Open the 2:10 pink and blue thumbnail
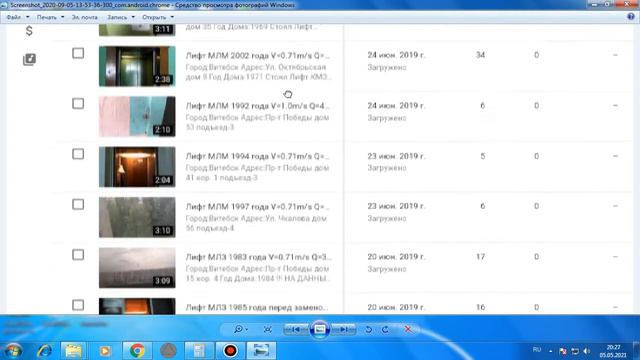Viewport: 640px width, 360px height. click(137, 116)
